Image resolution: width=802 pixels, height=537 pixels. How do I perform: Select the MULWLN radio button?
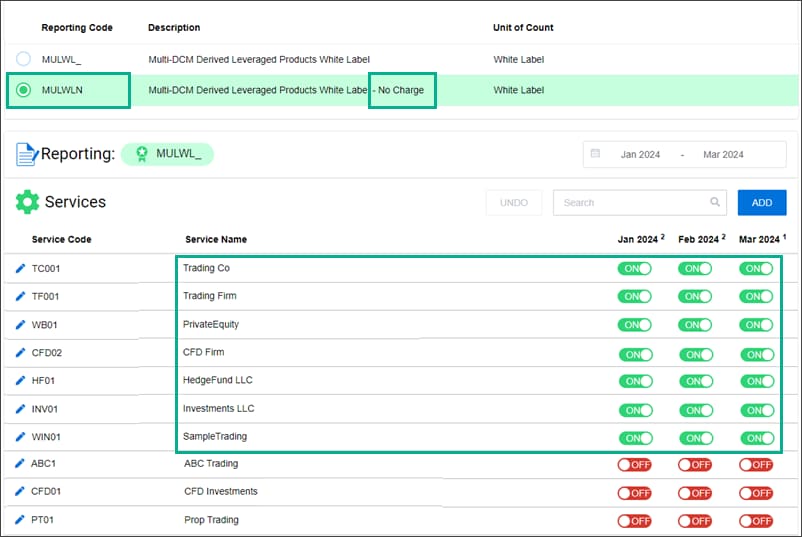[23, 90]
